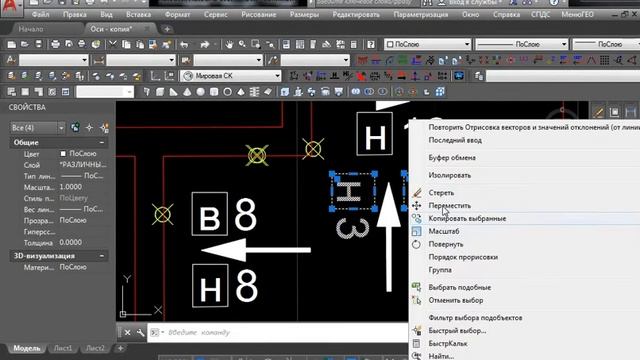The width and height of the screenshot is (640, 360).
Task: Choose Повернуть from context menu
Action: click(525, 244)
